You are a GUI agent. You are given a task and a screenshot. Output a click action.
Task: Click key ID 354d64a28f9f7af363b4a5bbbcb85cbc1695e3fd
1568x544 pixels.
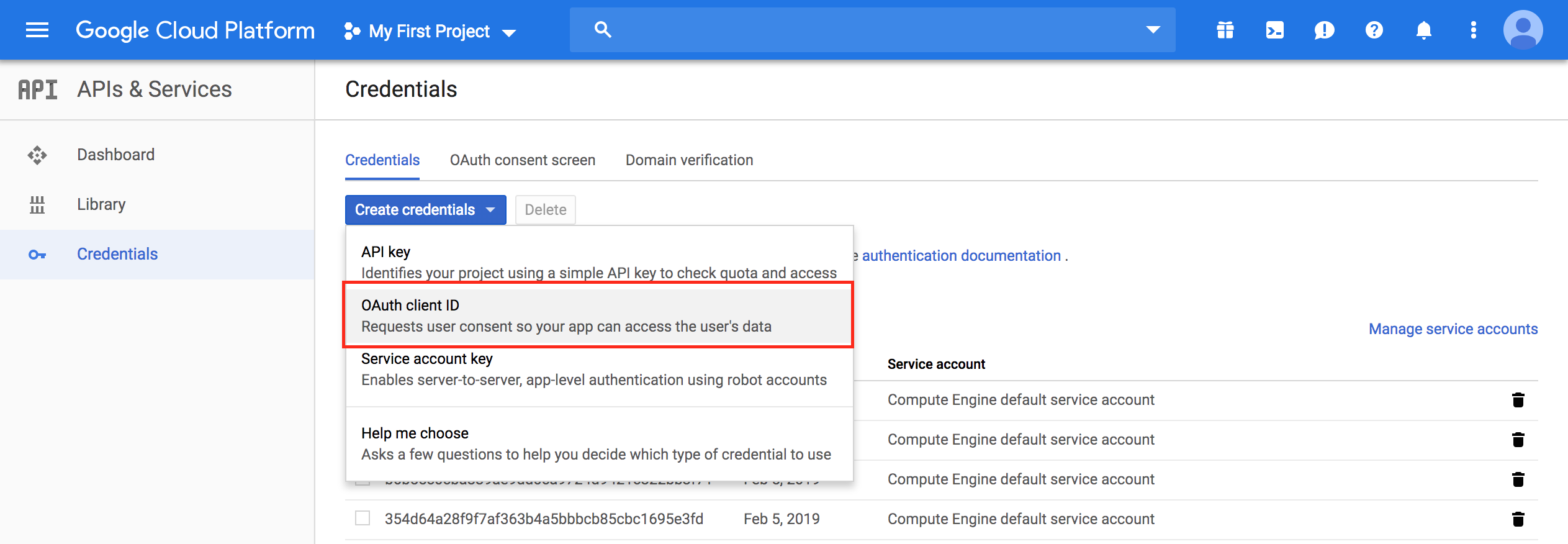tap(544, 519)
